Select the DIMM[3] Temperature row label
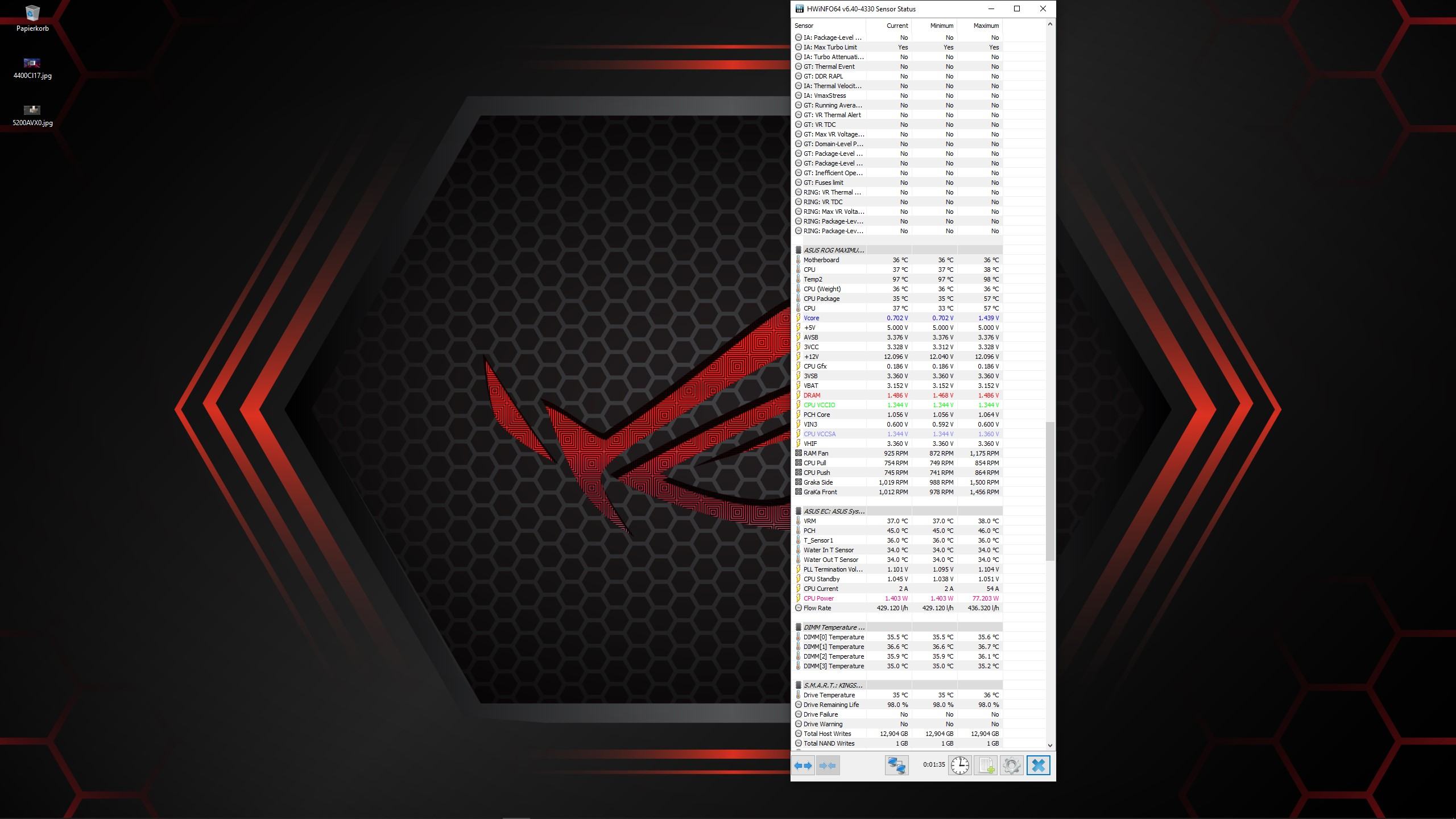The width and height of the screenshot is (1456, 819). pos(834,666)
